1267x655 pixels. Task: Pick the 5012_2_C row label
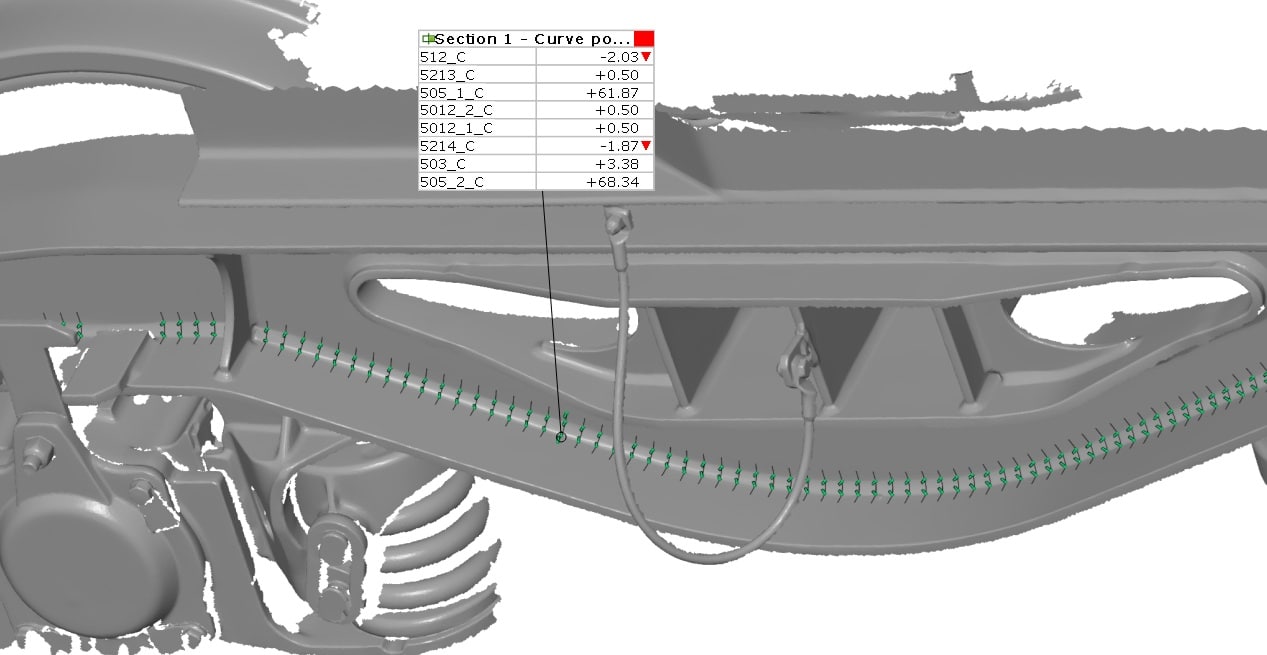(456, 110)
